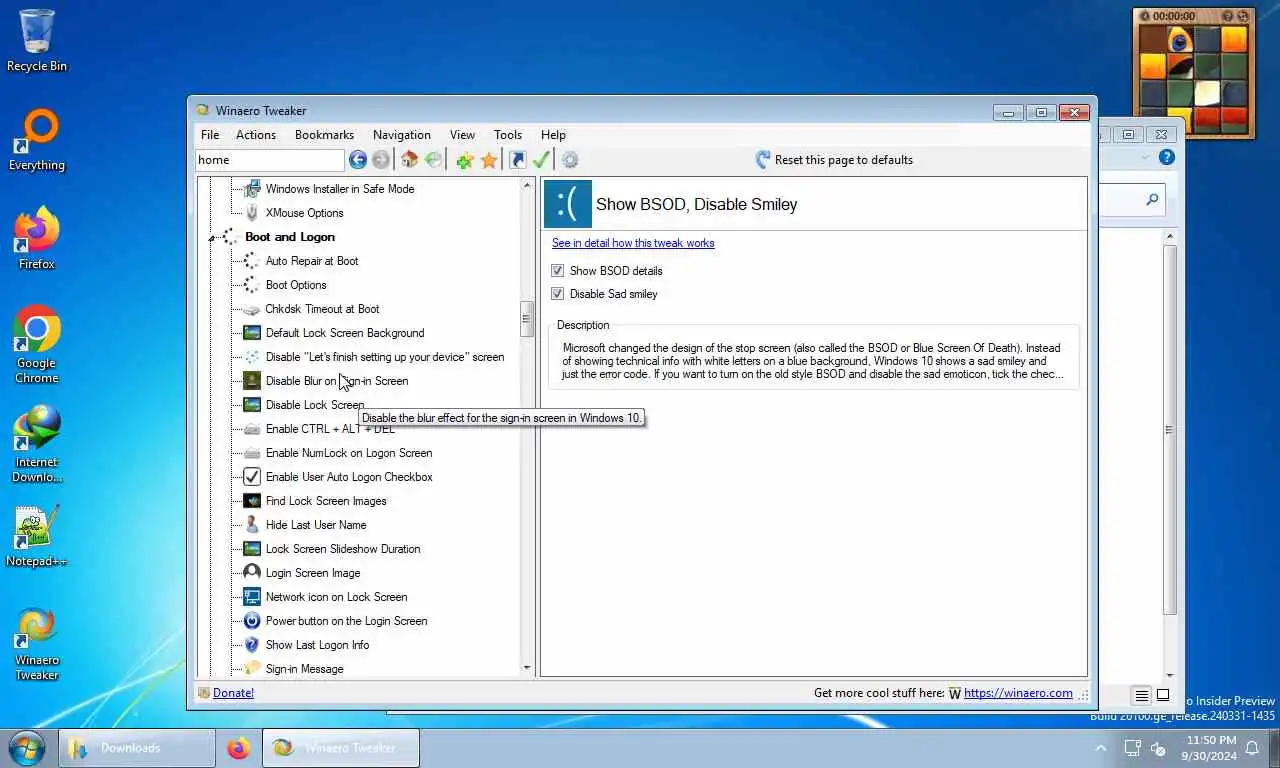The image size is (1280, 768).
Task: Click the green checkmark toolbar icon
Action: [x=541, y=160]
